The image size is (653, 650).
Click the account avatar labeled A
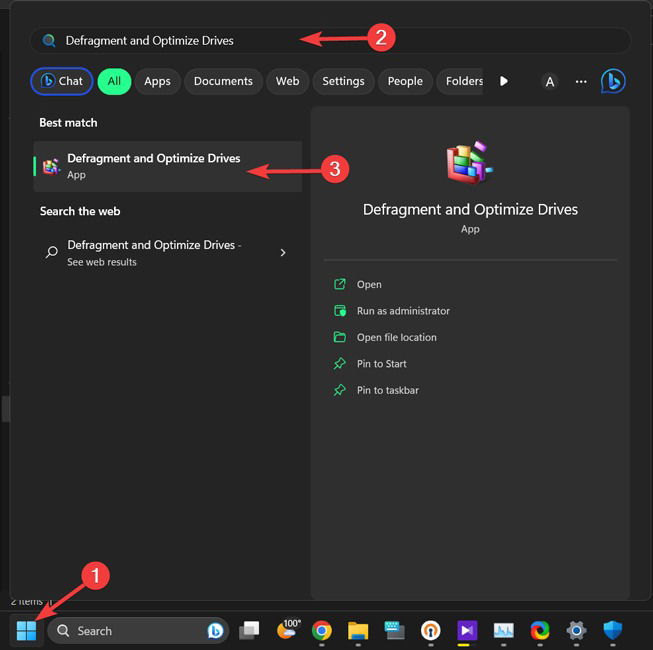tap(550, 81)
